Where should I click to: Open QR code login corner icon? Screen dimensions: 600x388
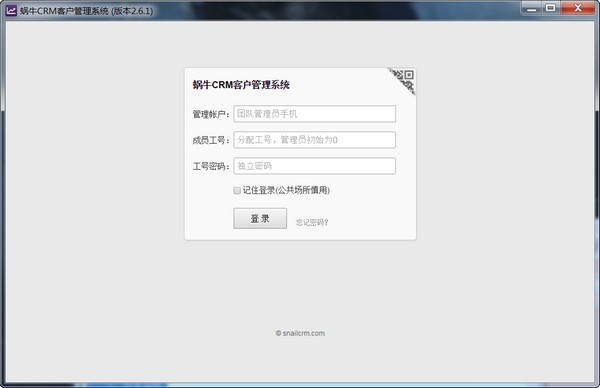(x=403, y=80)
